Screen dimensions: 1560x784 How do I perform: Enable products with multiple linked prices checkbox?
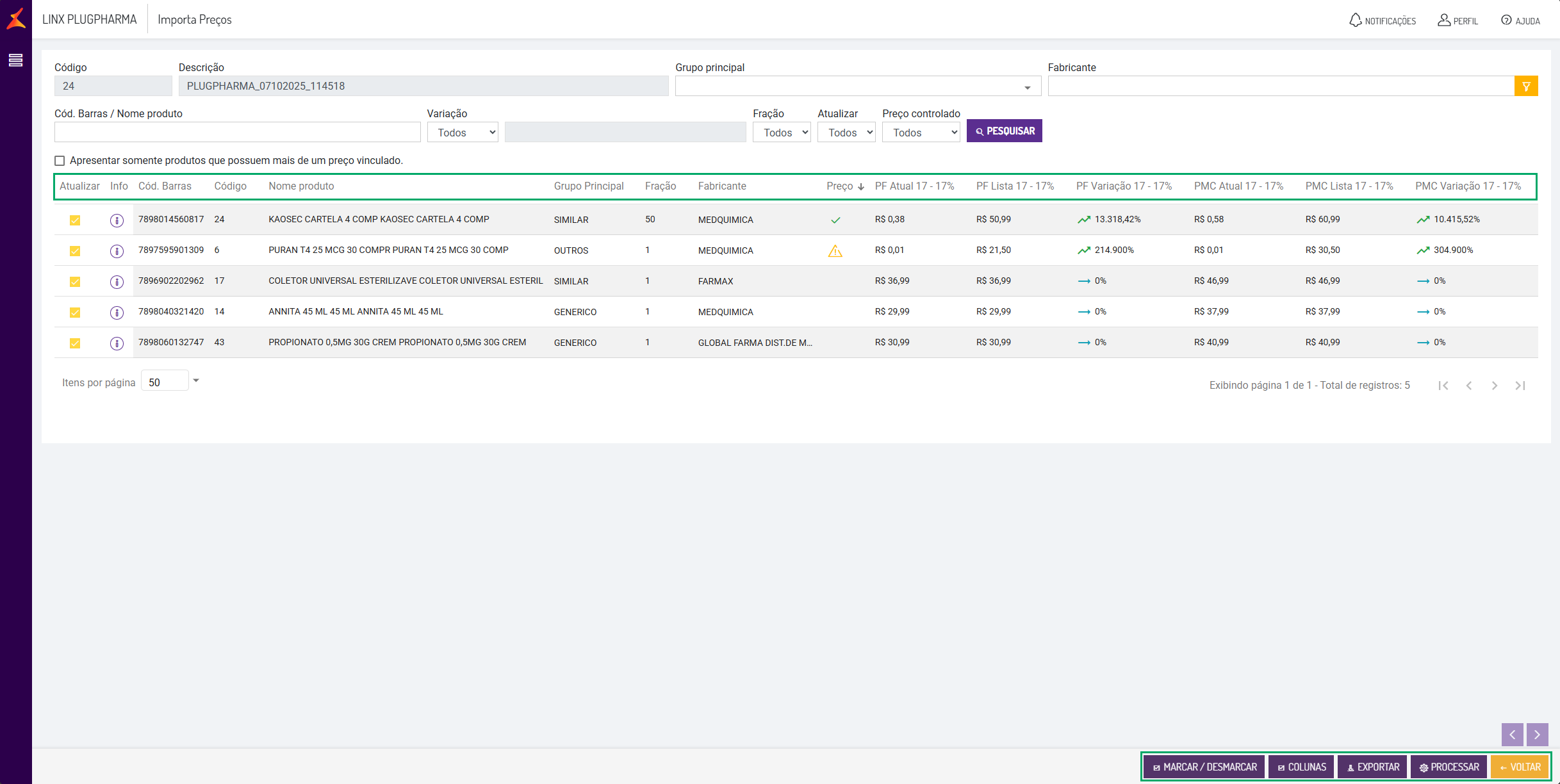(x=60, y=161)
